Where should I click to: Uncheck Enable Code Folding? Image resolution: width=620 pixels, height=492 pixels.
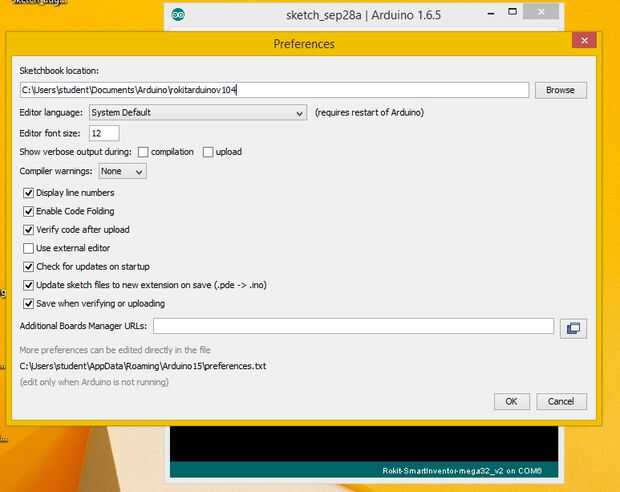pos(28,212)
